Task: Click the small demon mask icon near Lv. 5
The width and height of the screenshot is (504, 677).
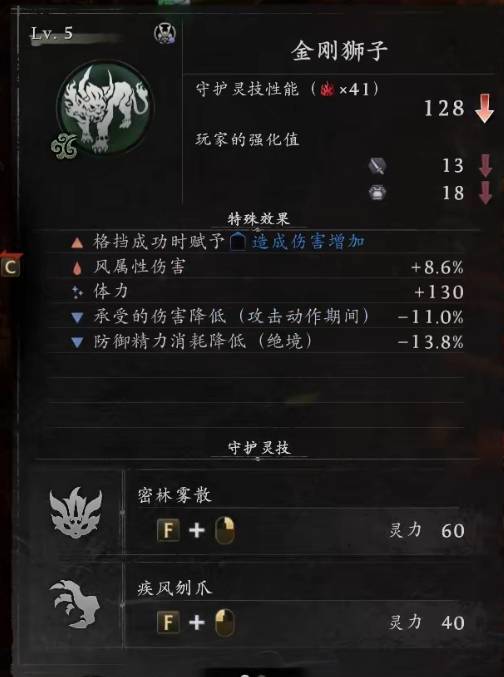Action: 165,33
